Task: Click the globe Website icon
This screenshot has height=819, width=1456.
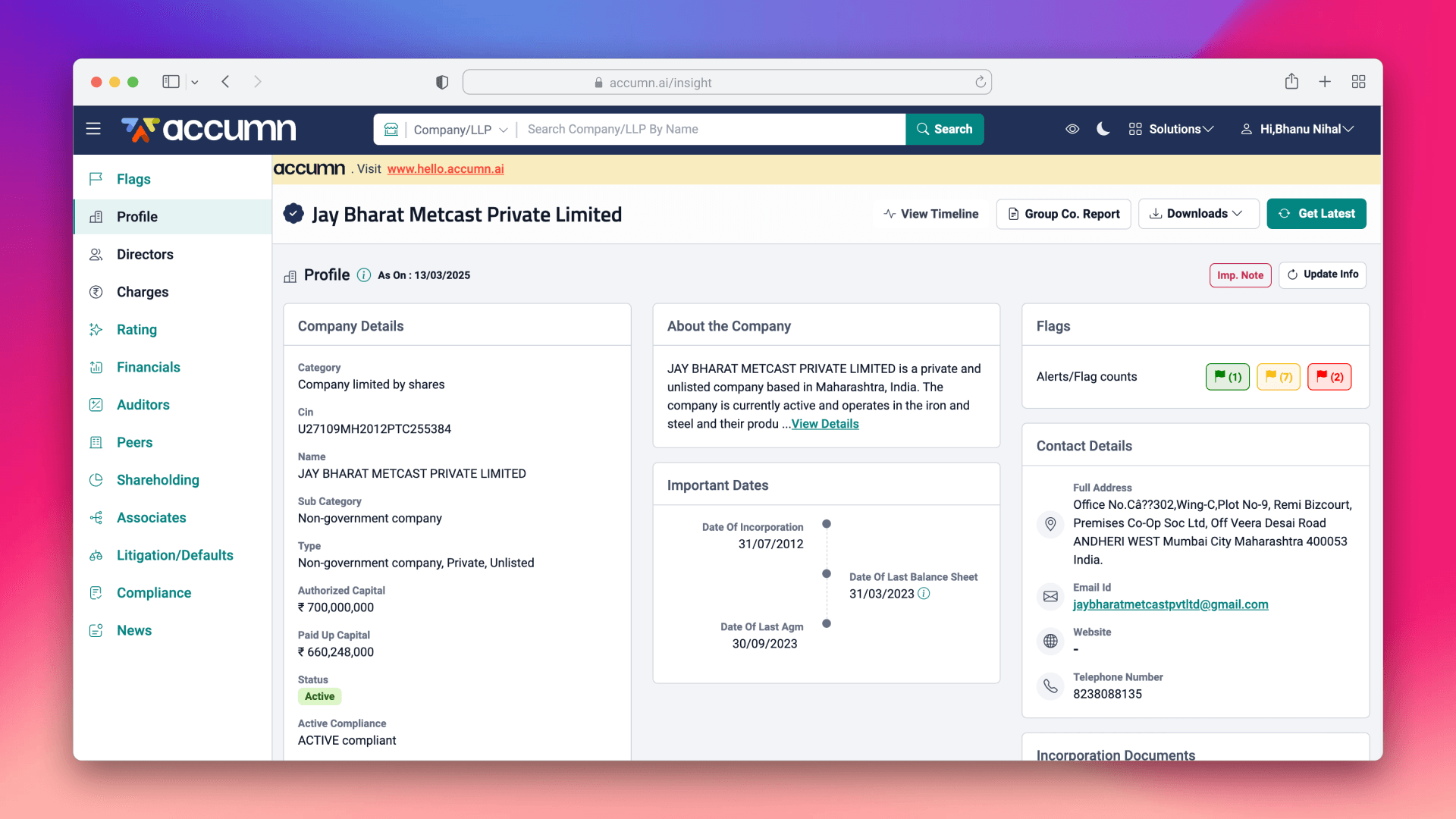Action: 1050,642
